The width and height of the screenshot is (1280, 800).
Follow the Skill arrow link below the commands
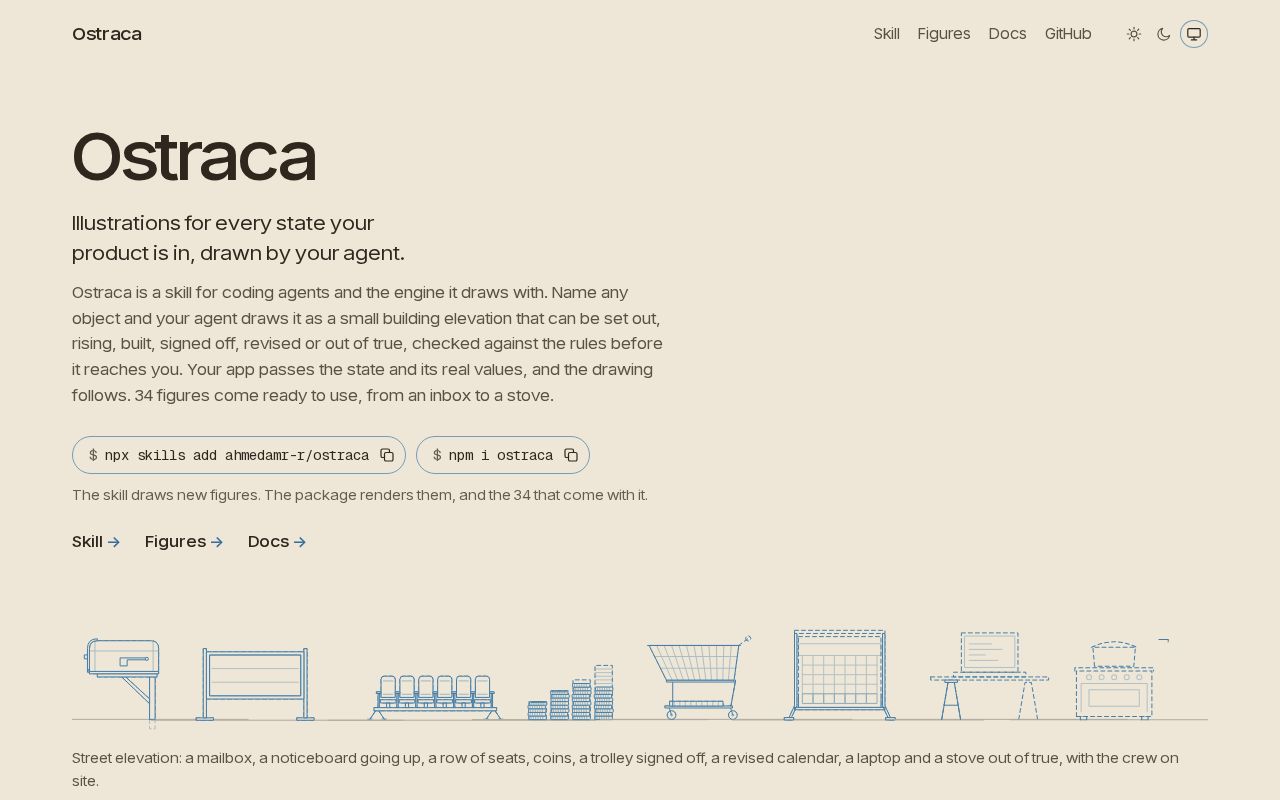pyautogui.click(x=96, y=542)
